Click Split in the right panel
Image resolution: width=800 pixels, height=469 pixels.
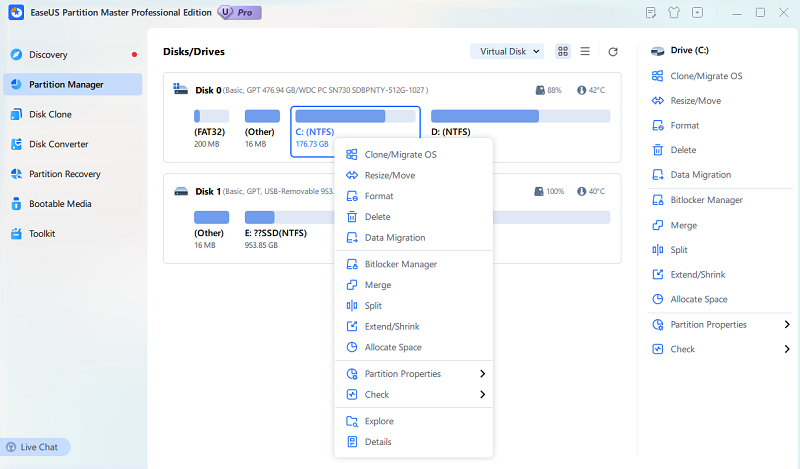679,250
